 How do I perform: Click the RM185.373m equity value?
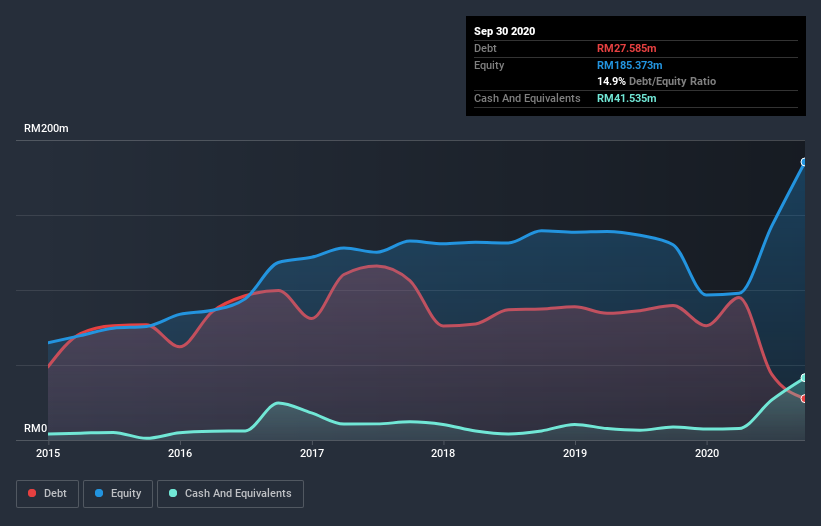(x=629, y=65)
